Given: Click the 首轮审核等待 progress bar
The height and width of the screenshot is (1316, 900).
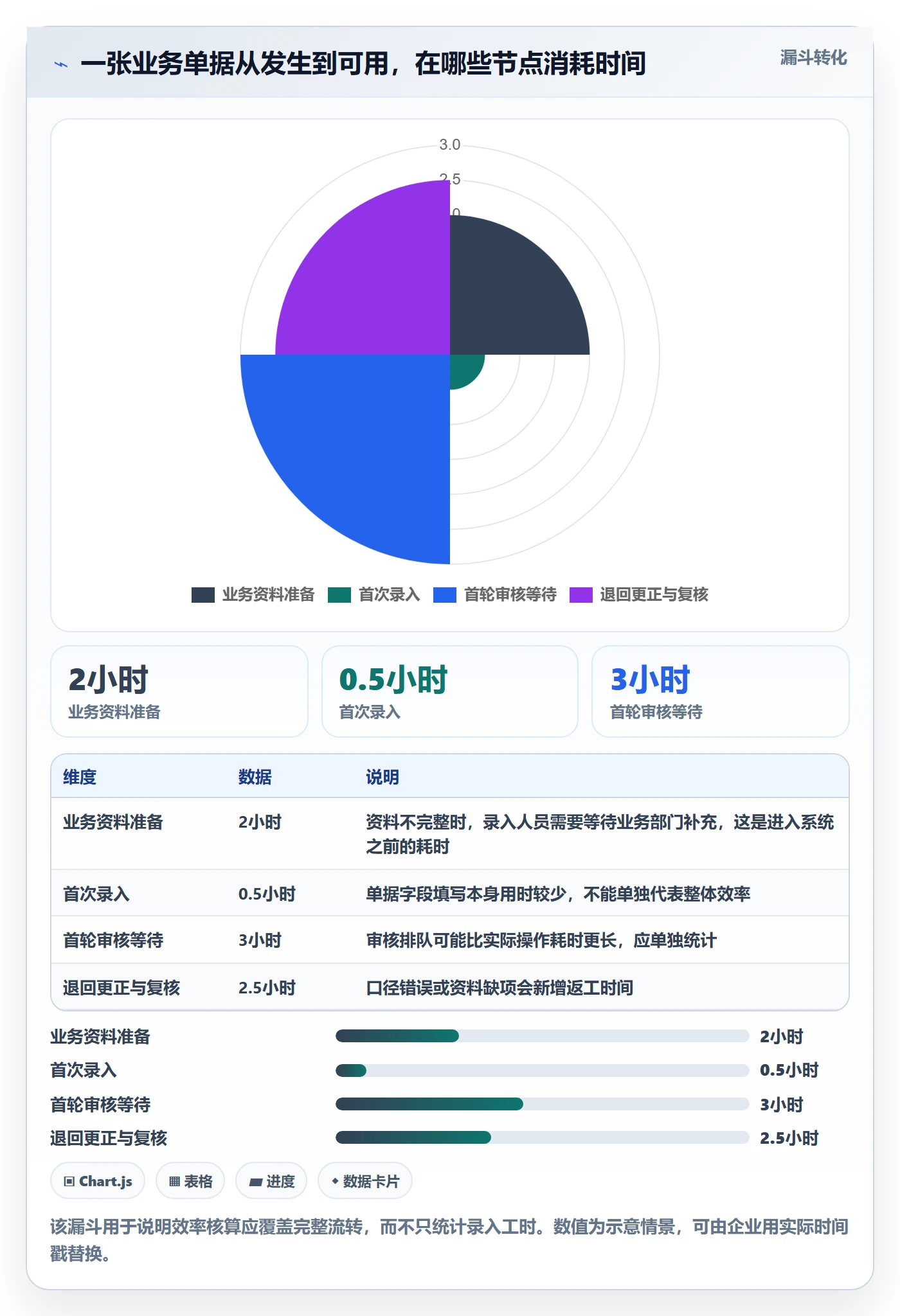Looking at the screenshot, I should [542, 1104].
